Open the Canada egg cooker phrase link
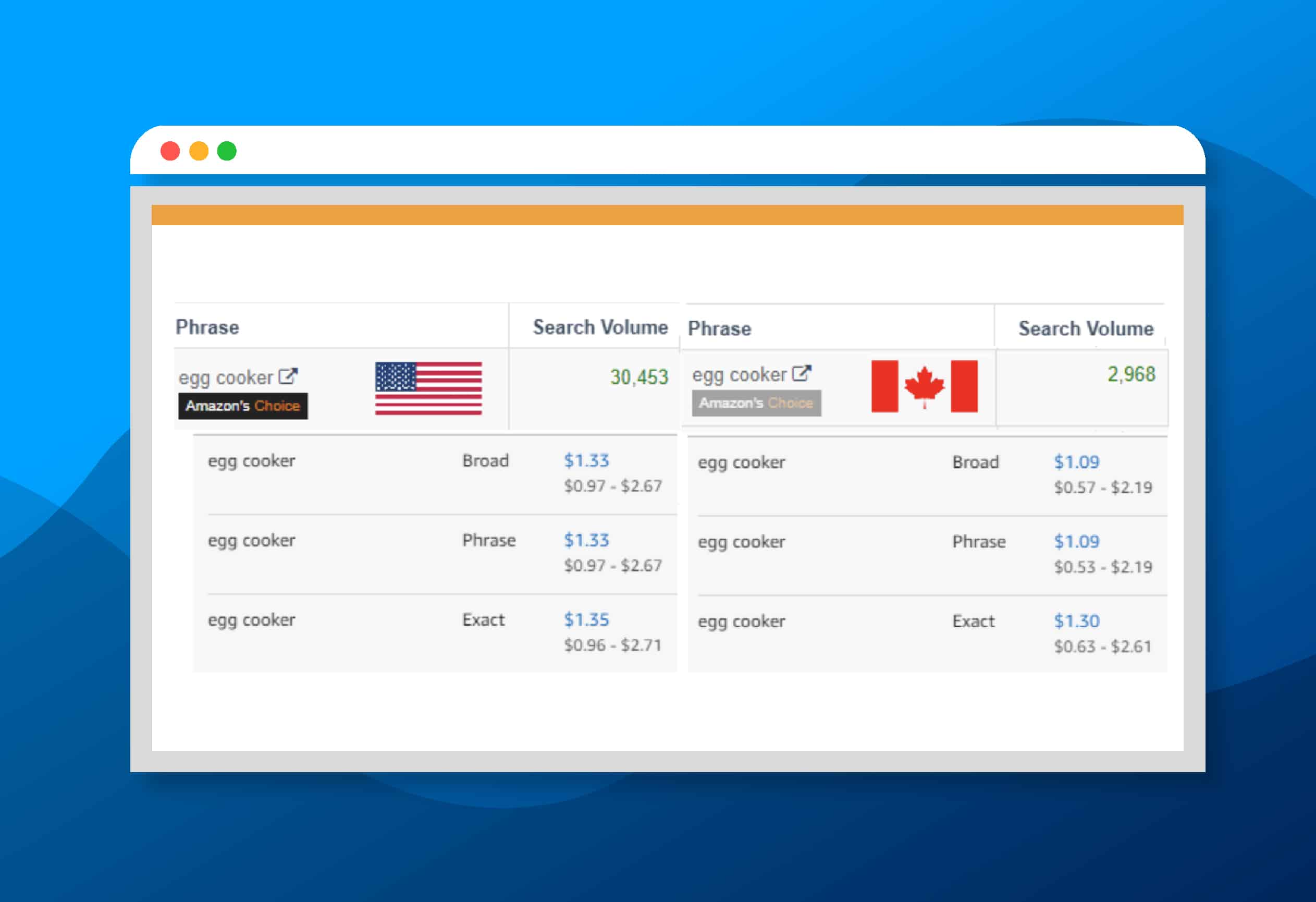The image size is (1316, 902). (x=740, y=374)
